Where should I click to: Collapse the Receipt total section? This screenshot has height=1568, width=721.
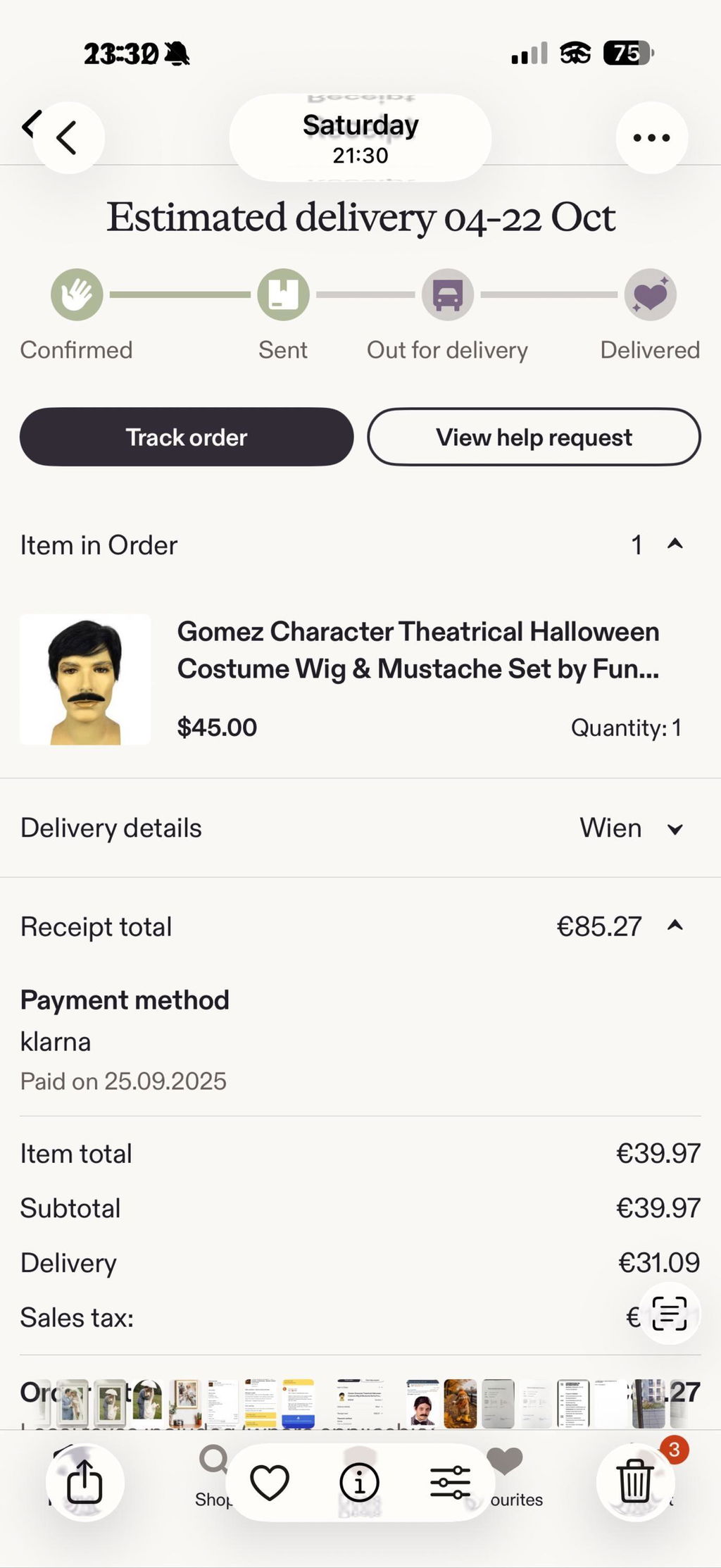[x=675, y=926]
